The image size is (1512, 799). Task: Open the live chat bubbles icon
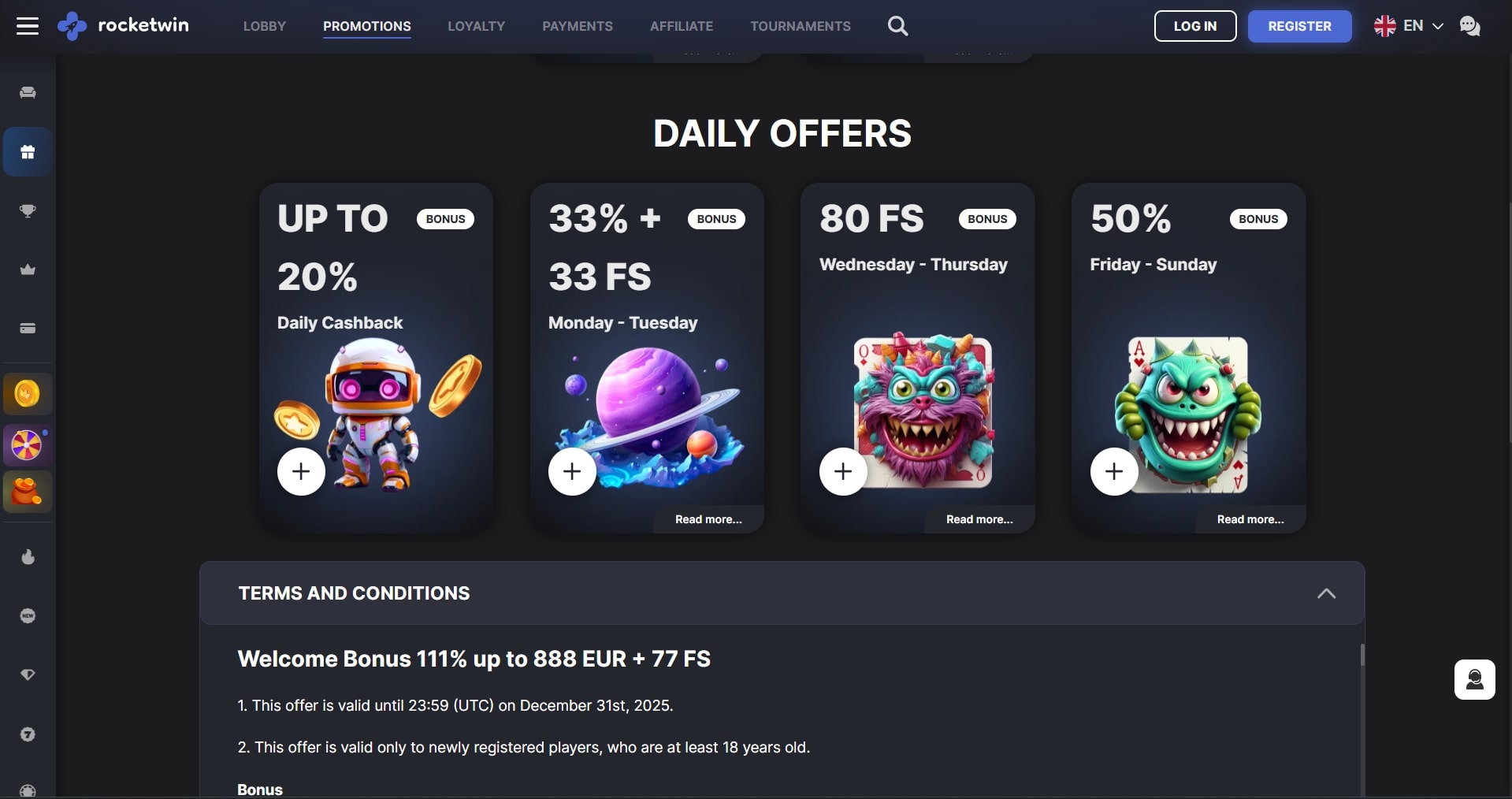click(1469, 26)
